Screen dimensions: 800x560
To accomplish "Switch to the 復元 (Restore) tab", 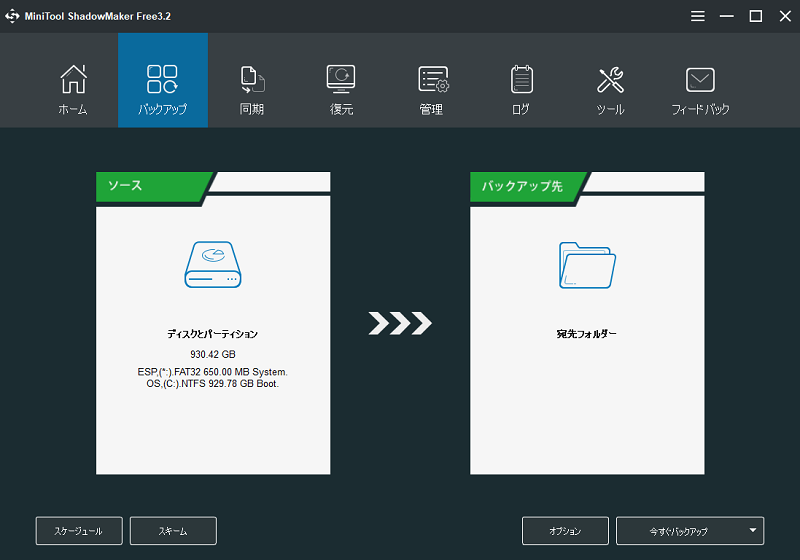I will pos(341,81).
